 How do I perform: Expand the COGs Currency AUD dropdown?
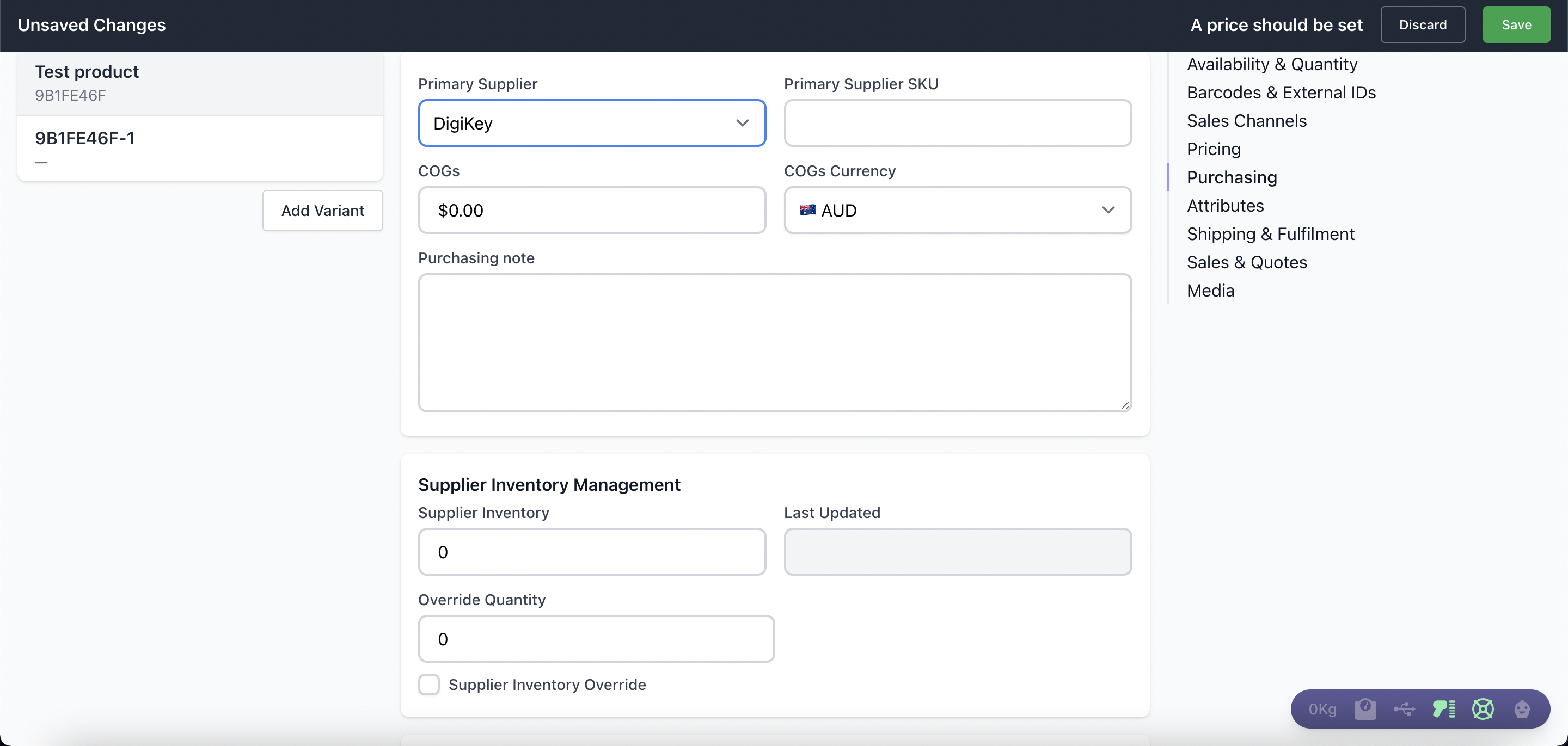coord(958,211)
